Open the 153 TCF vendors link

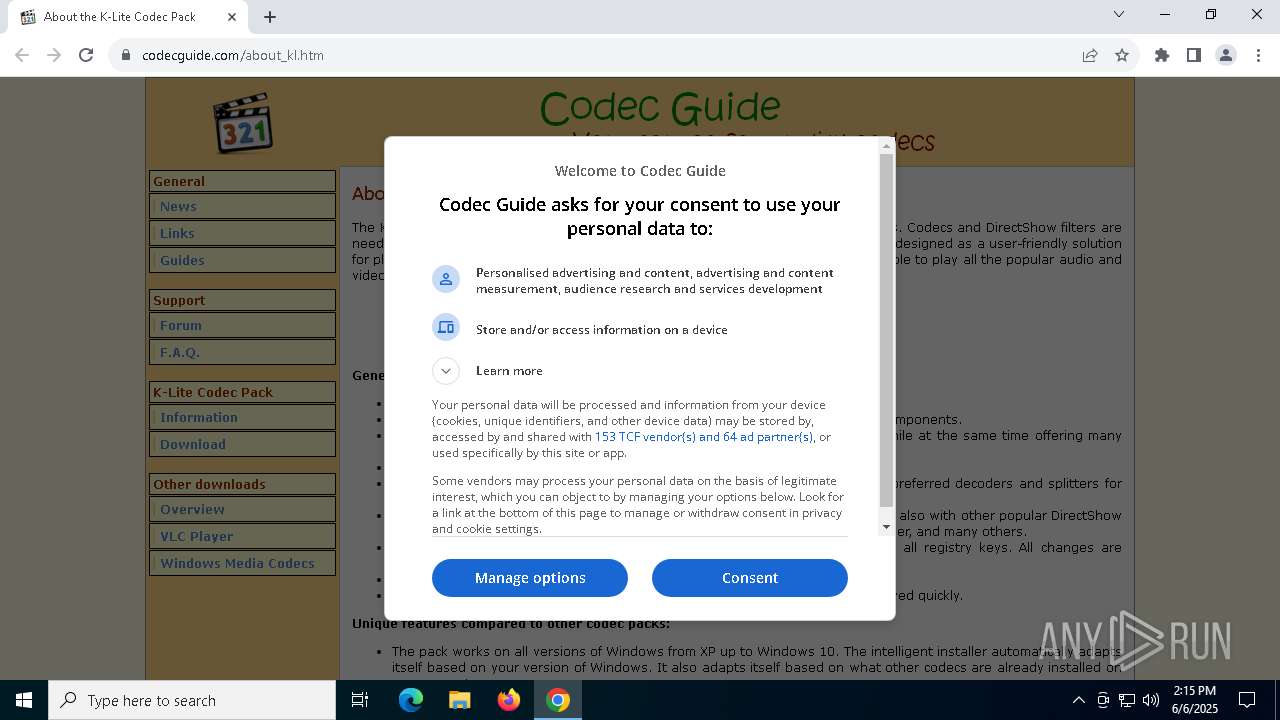pyautogui.click(x=704, y=437)
